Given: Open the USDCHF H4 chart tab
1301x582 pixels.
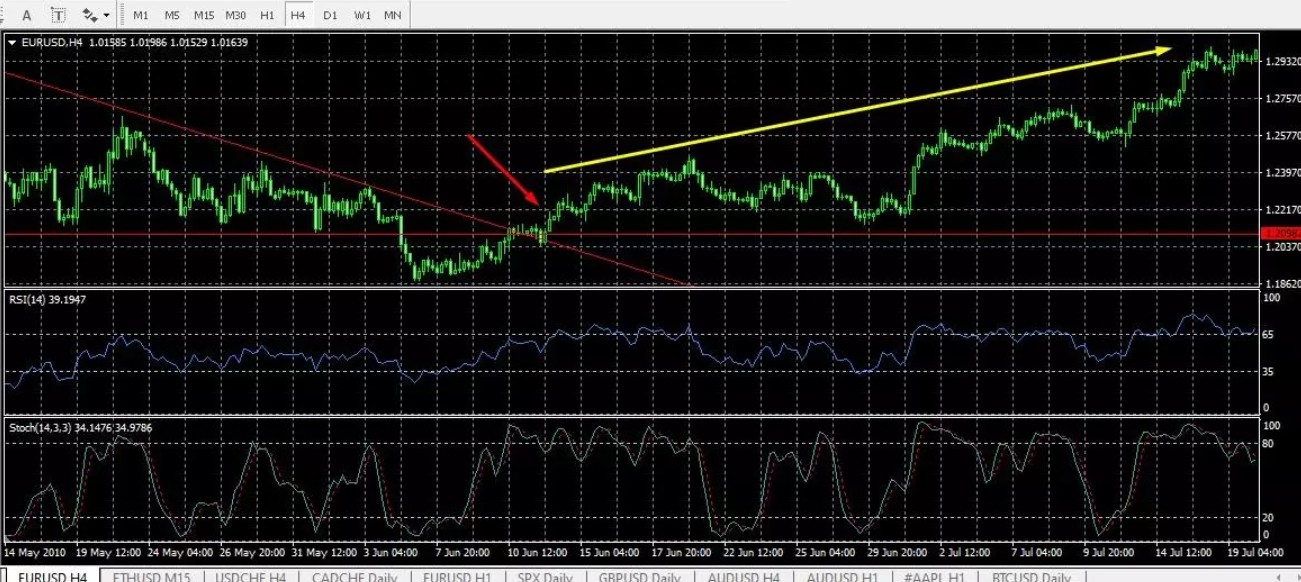Looking at the screenshot, I should coord(251,576).
